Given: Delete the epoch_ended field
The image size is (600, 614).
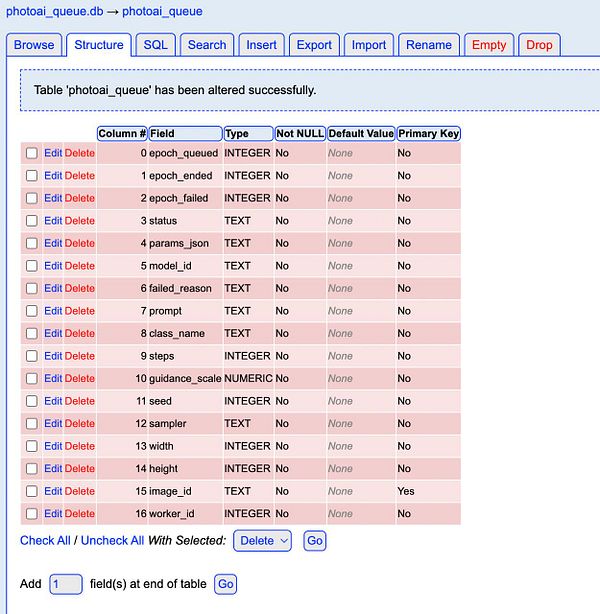Looking at the screenshot, I should (x=80, y=176).
